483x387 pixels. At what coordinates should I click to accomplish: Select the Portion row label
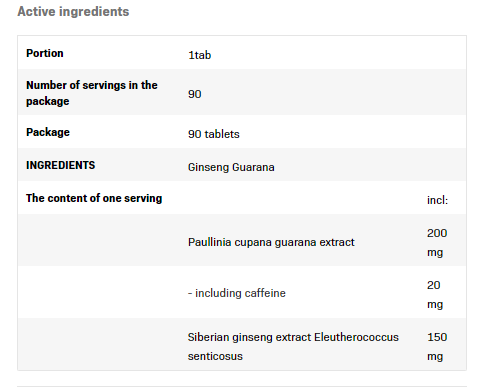point(45,53)
